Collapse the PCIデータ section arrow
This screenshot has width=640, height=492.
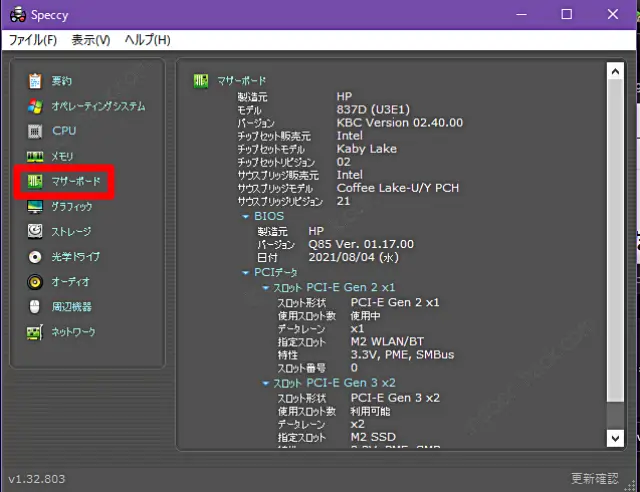point(246,273)
